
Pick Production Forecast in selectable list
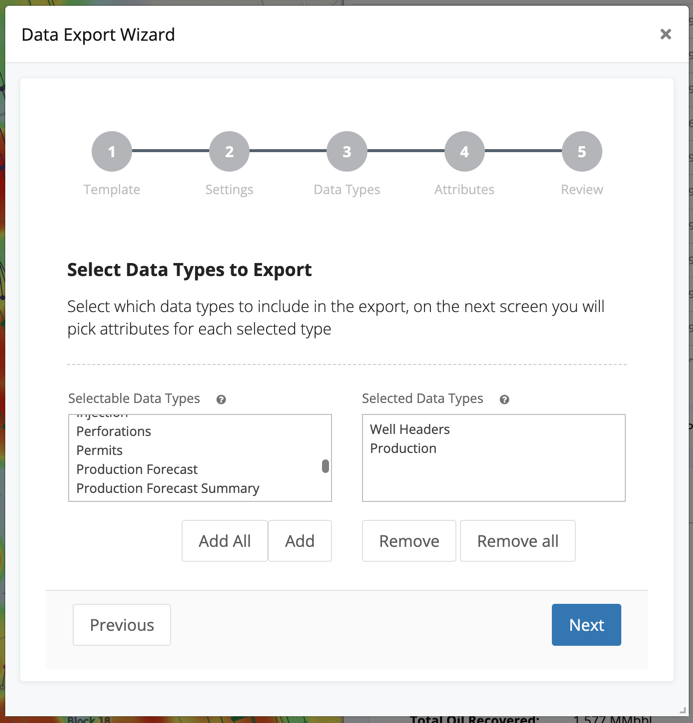click(137, 469)
